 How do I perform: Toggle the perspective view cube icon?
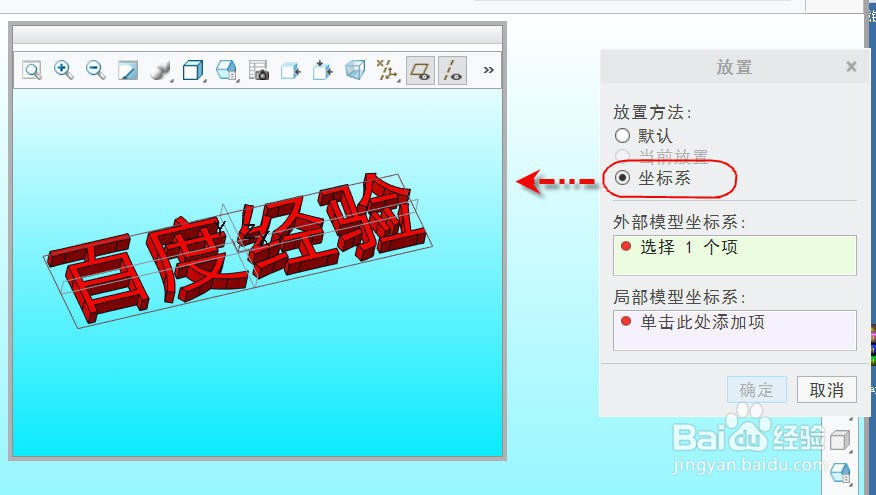(x=355, y=70)
